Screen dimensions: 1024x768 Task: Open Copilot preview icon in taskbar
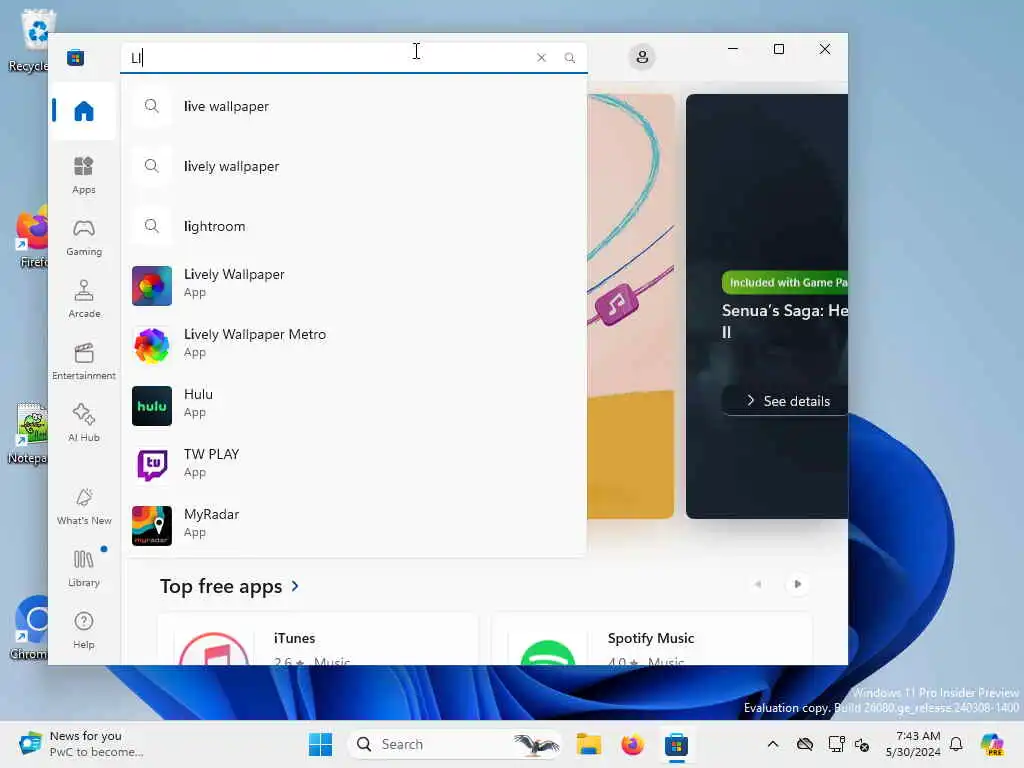point(992,744)
